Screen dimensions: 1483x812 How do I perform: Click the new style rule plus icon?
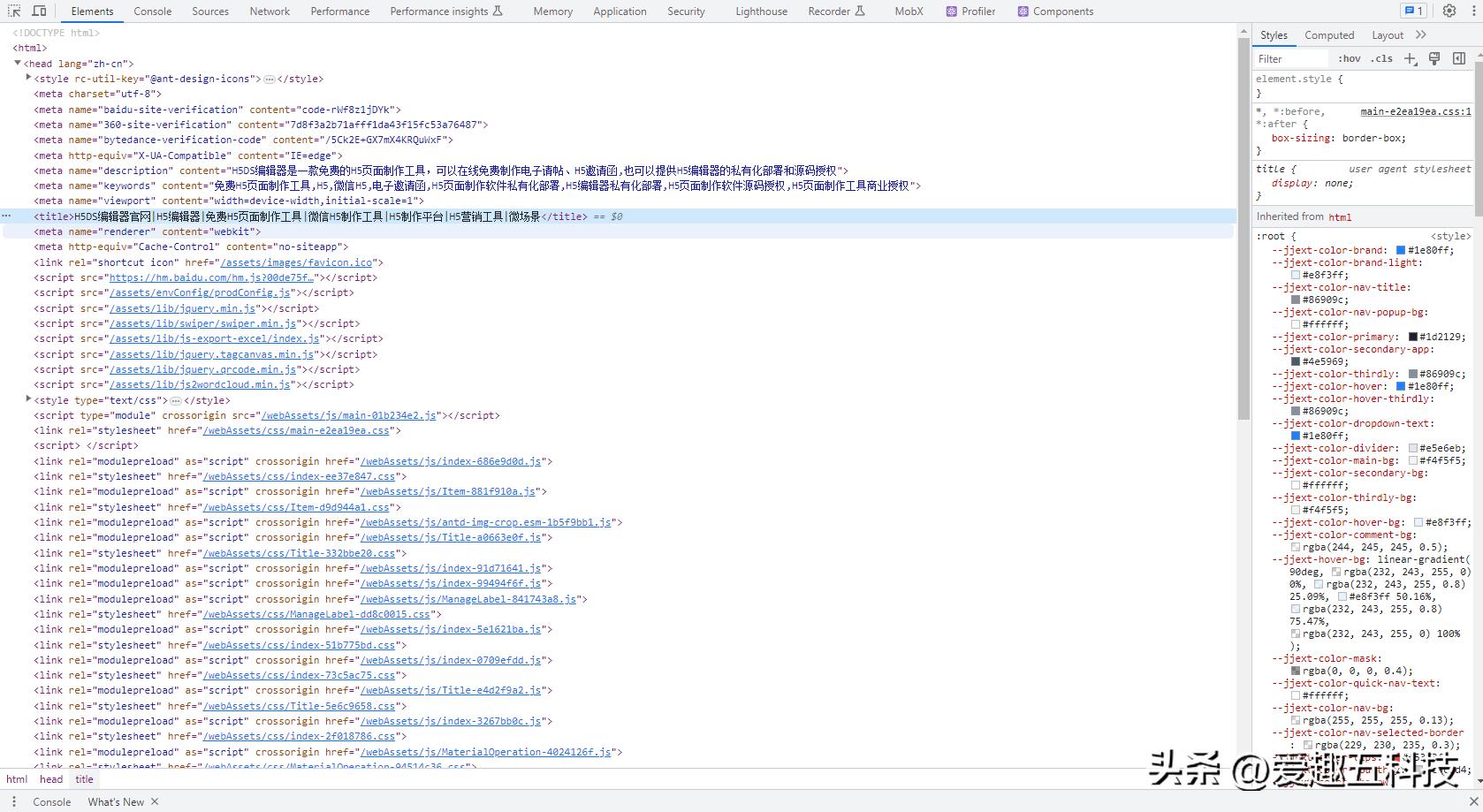[x=1410, y=59]
